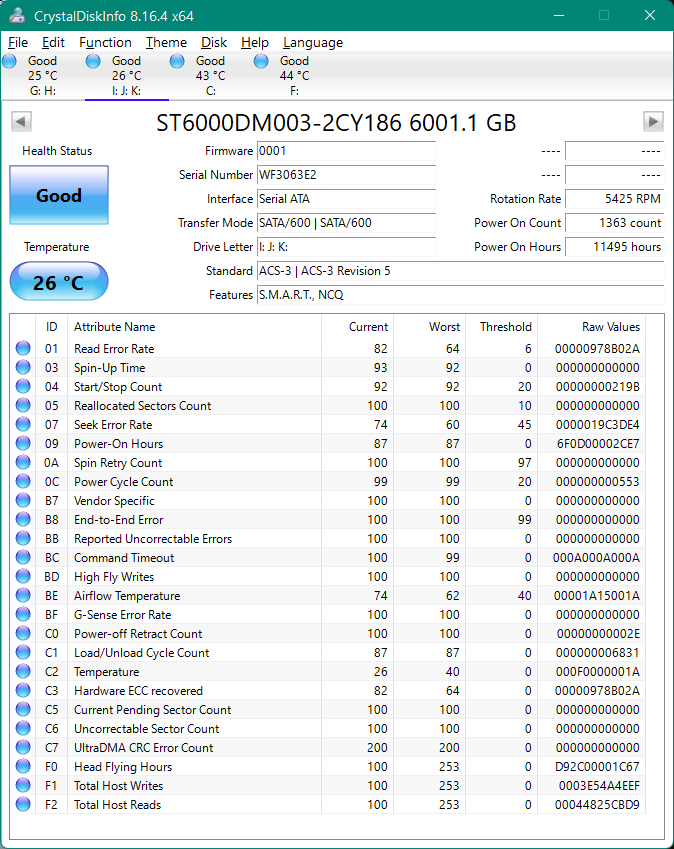Click the blue dot next to Reallocated Sectors Count
Image resolution: width=674 pixels, height=849 pixels.
click(x=23, y=405)
